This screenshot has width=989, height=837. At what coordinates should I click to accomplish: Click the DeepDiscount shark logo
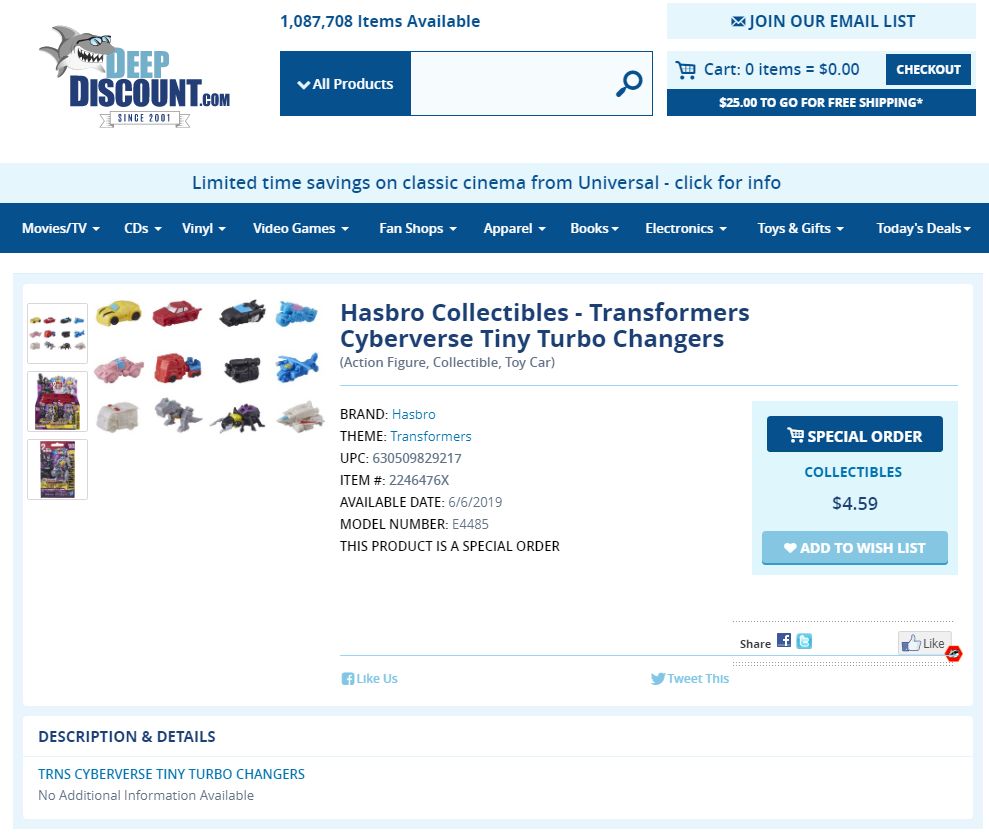[134, 76]
